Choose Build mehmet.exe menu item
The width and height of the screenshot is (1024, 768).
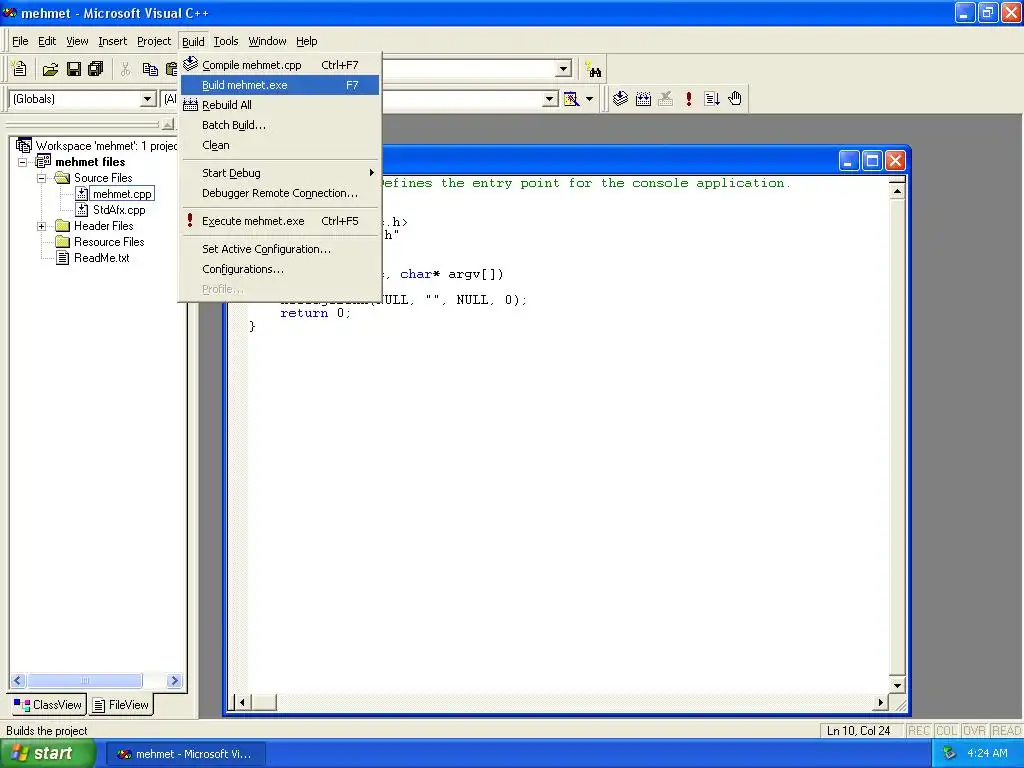pyautogui.click(x=280, y=85)
